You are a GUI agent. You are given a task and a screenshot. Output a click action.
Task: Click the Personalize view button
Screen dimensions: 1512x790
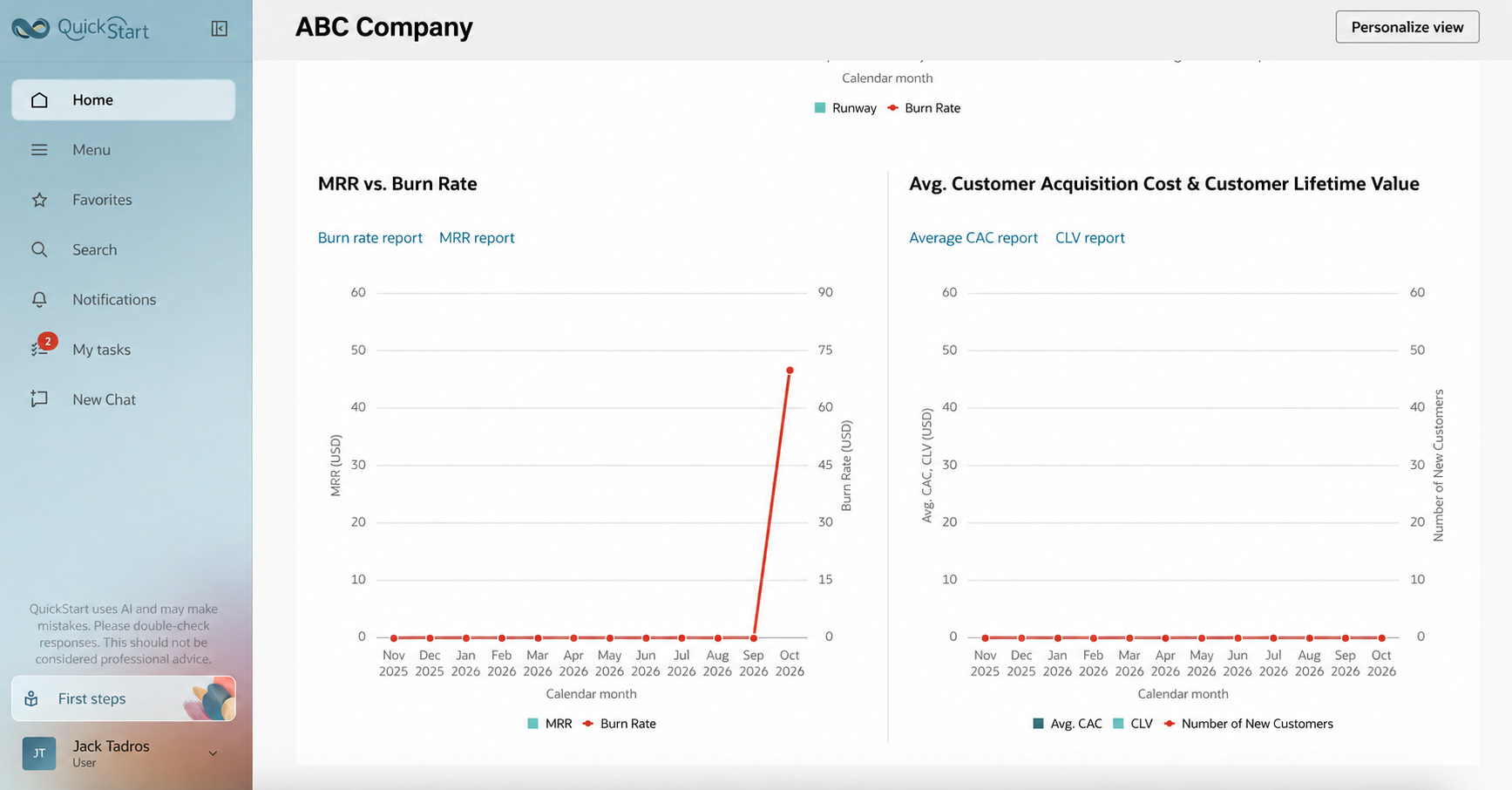point(1407,27)
